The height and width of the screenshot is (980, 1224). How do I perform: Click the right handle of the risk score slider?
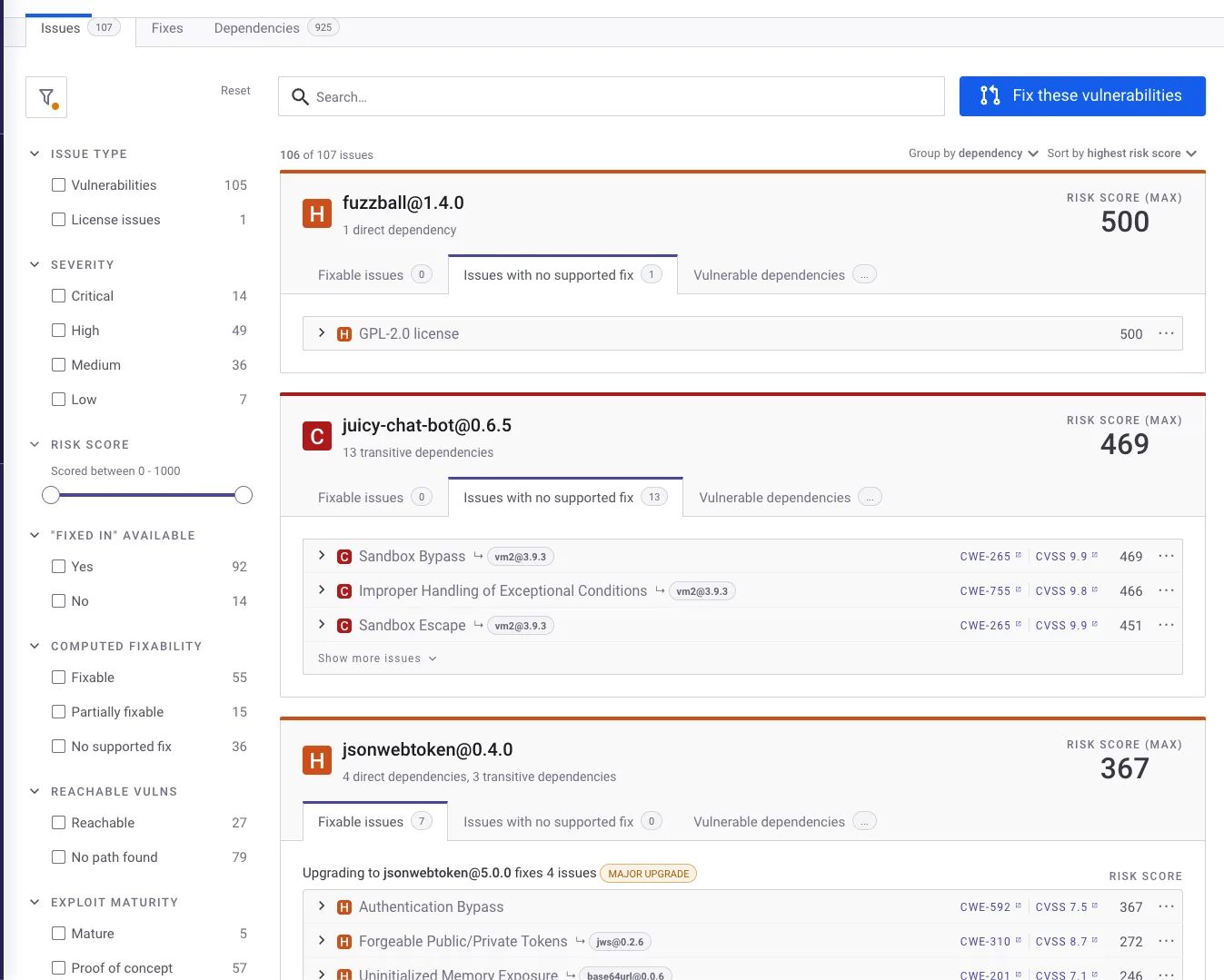tap(243, 494)
